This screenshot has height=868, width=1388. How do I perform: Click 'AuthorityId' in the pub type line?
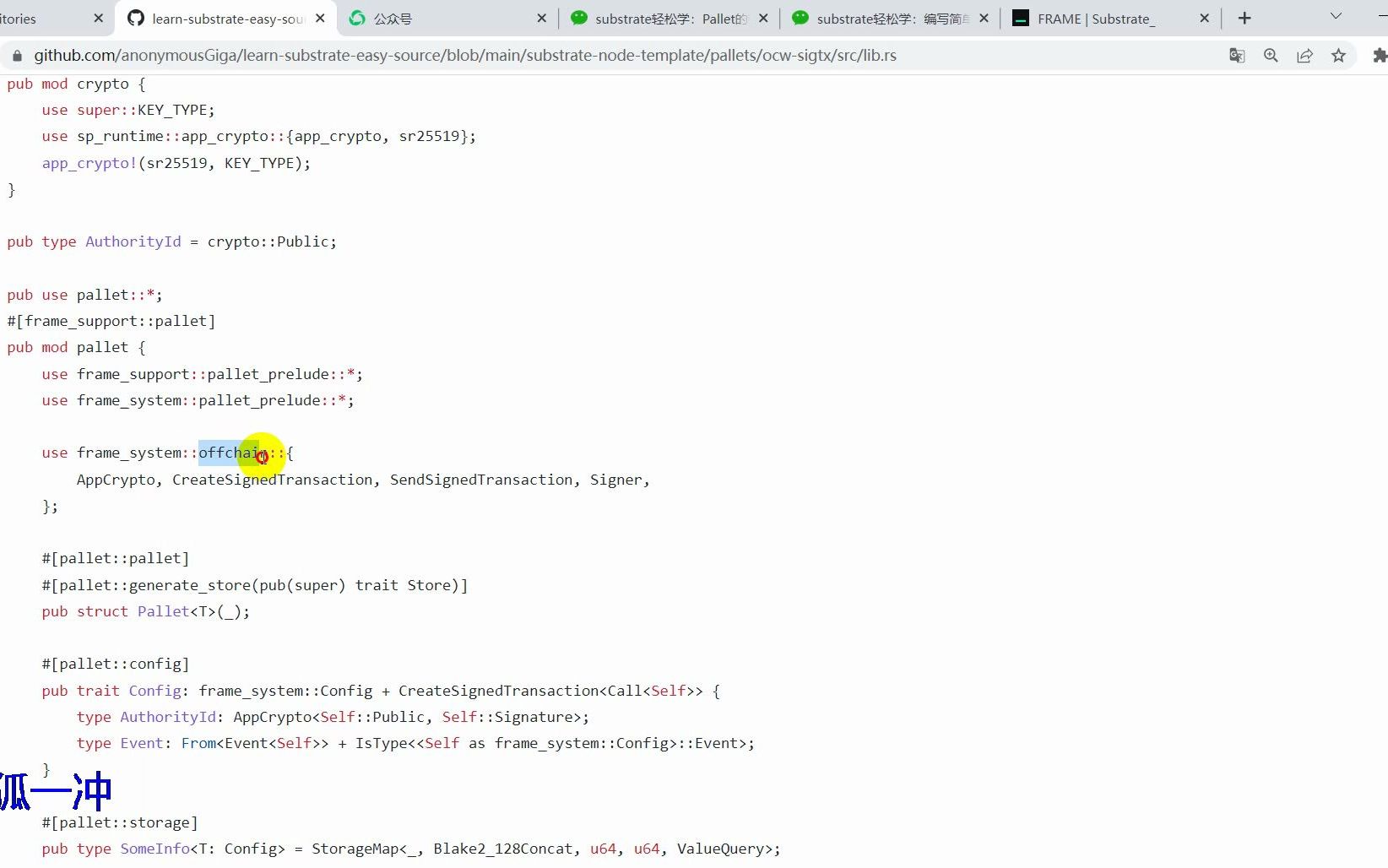tap(133, 241)
